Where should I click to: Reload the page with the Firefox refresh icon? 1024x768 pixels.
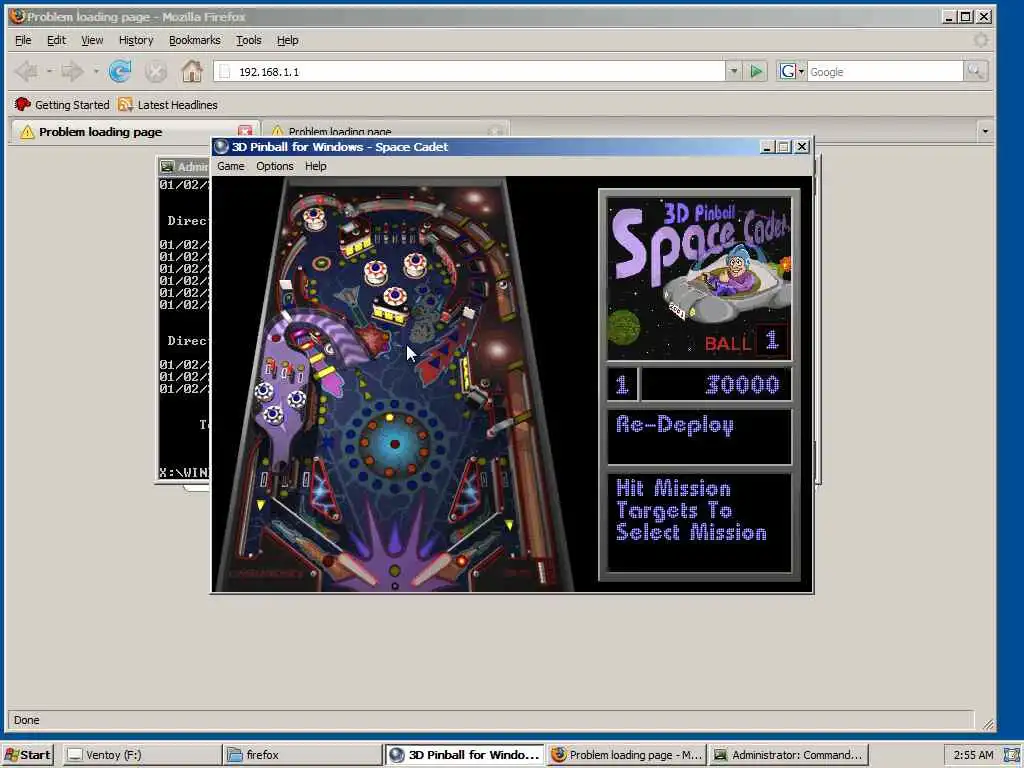(120, 71)
